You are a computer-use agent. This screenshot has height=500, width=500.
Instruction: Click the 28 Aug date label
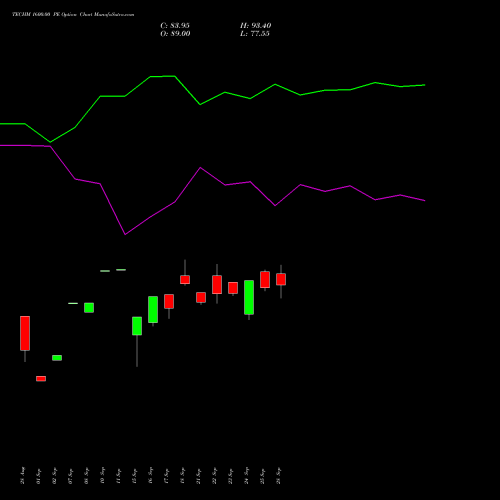pos(22,476)
